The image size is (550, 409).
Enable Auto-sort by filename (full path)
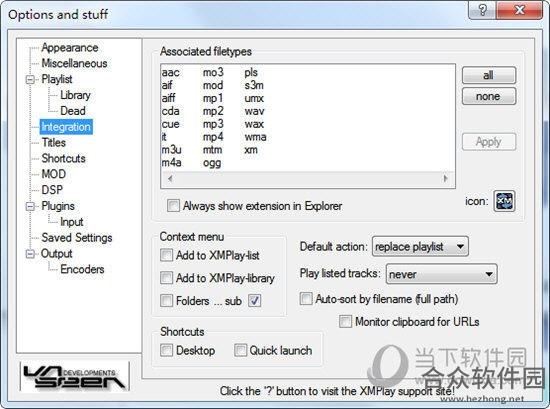[x=306, y=299]
